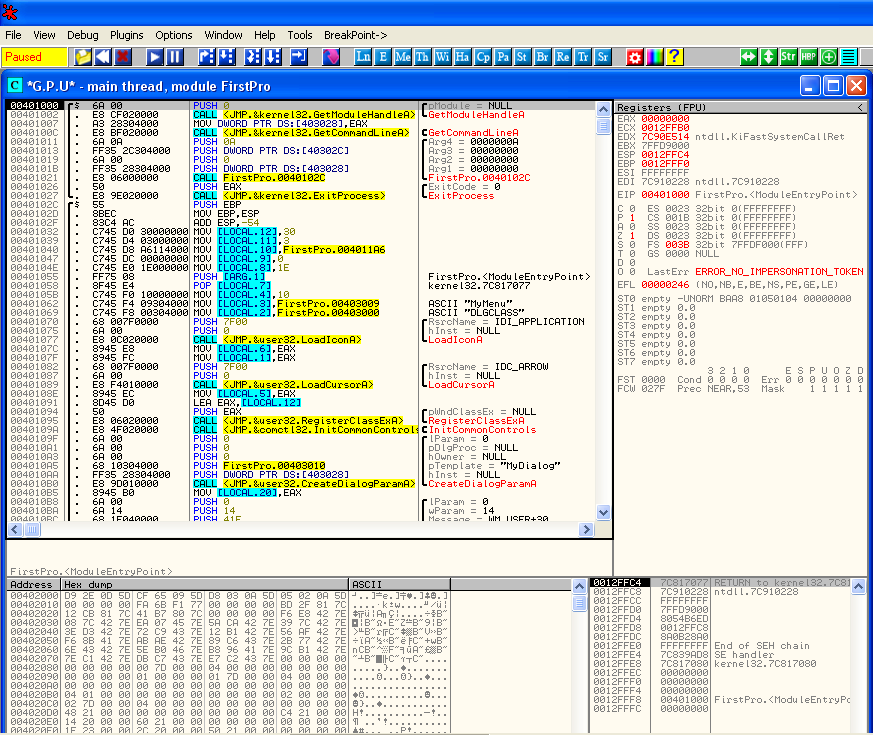
Task: Click disassembly horizontal scrollbar right arrow
Action: 586,530
